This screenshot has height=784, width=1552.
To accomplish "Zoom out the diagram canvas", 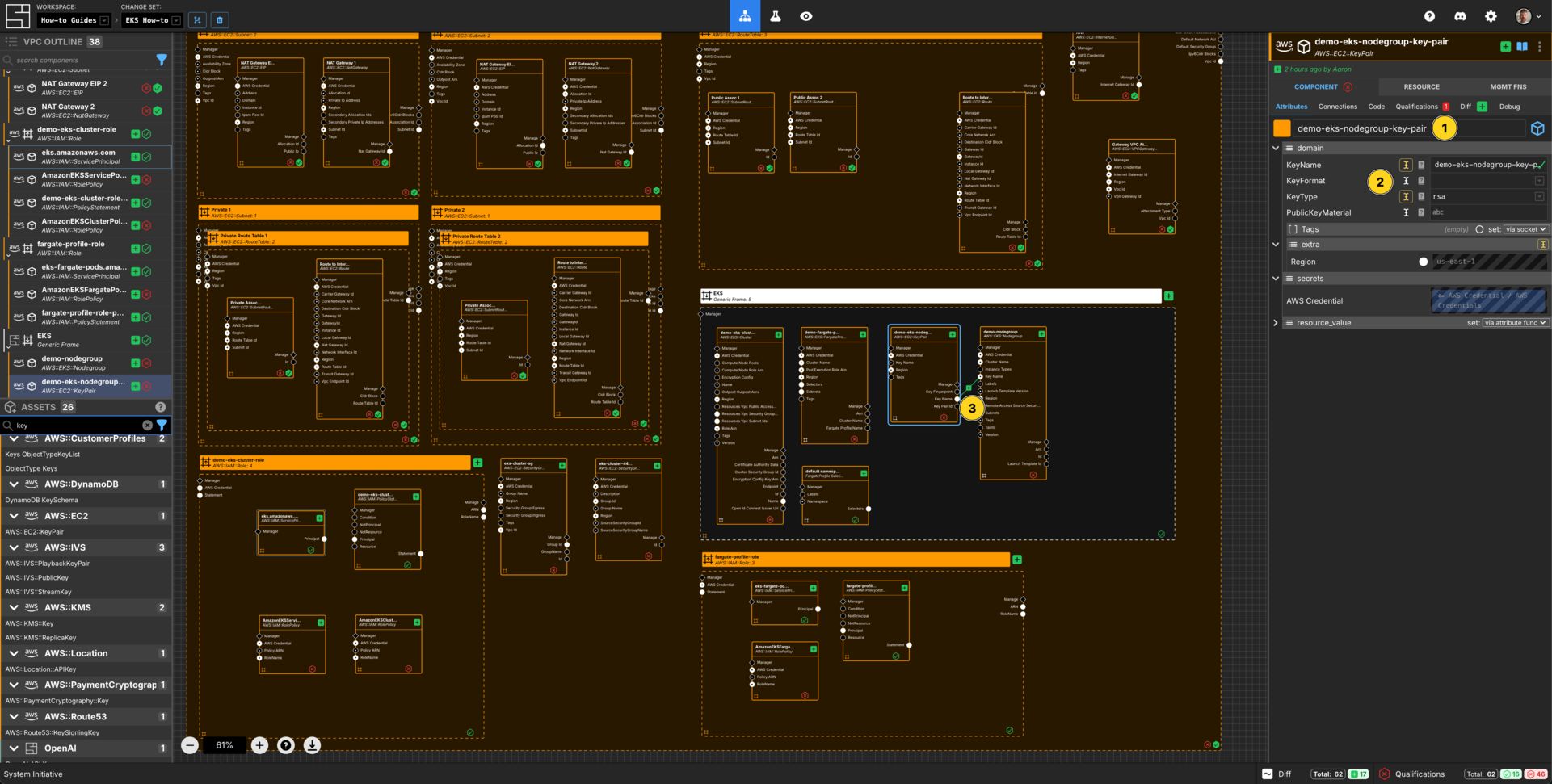I will tap(189, 745).
